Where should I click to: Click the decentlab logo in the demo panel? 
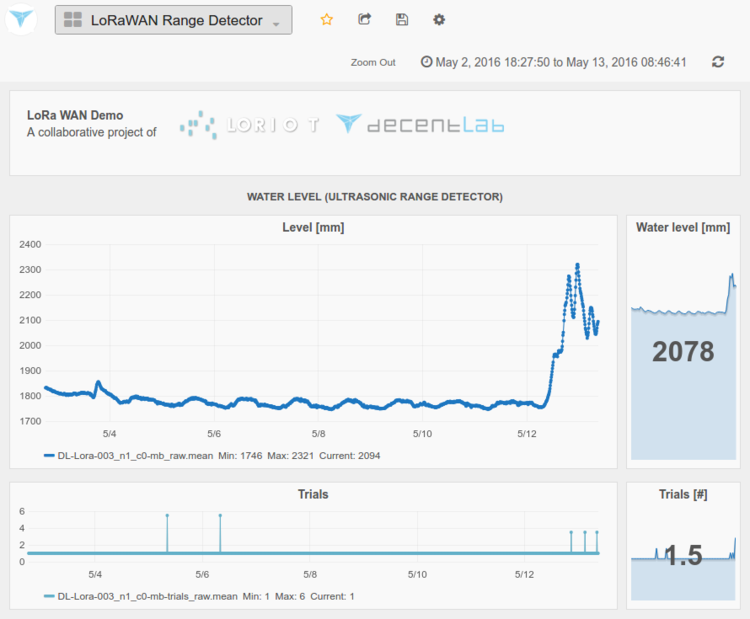[x=420, y=124]
